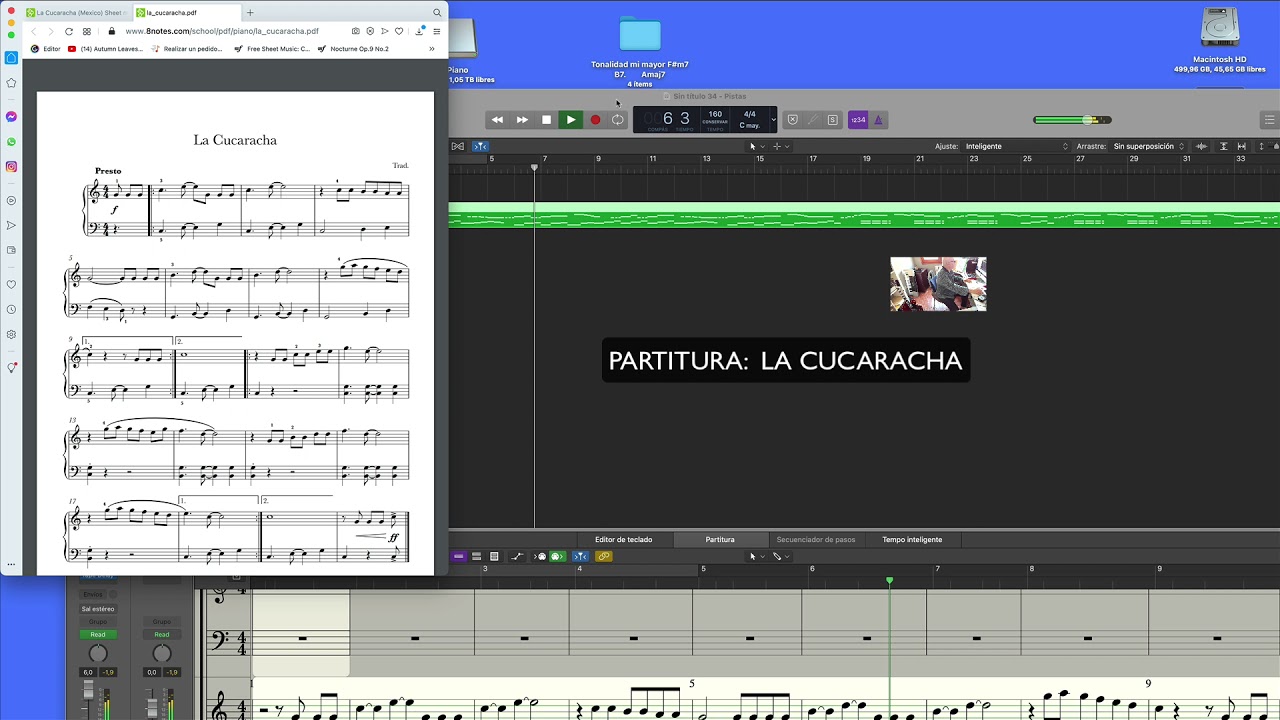Switch to the Editor de teclado tab
Viewport: 1280px width, 720px height.
coord(623,540)
